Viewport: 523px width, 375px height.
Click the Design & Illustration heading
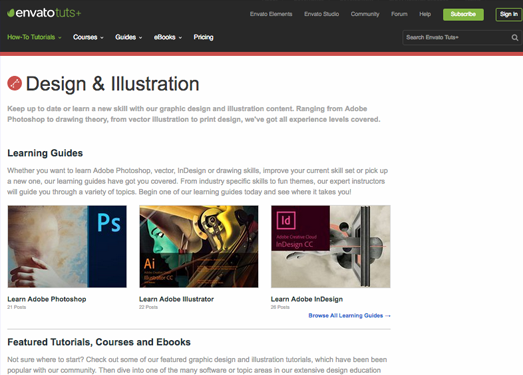pos(113,84)
